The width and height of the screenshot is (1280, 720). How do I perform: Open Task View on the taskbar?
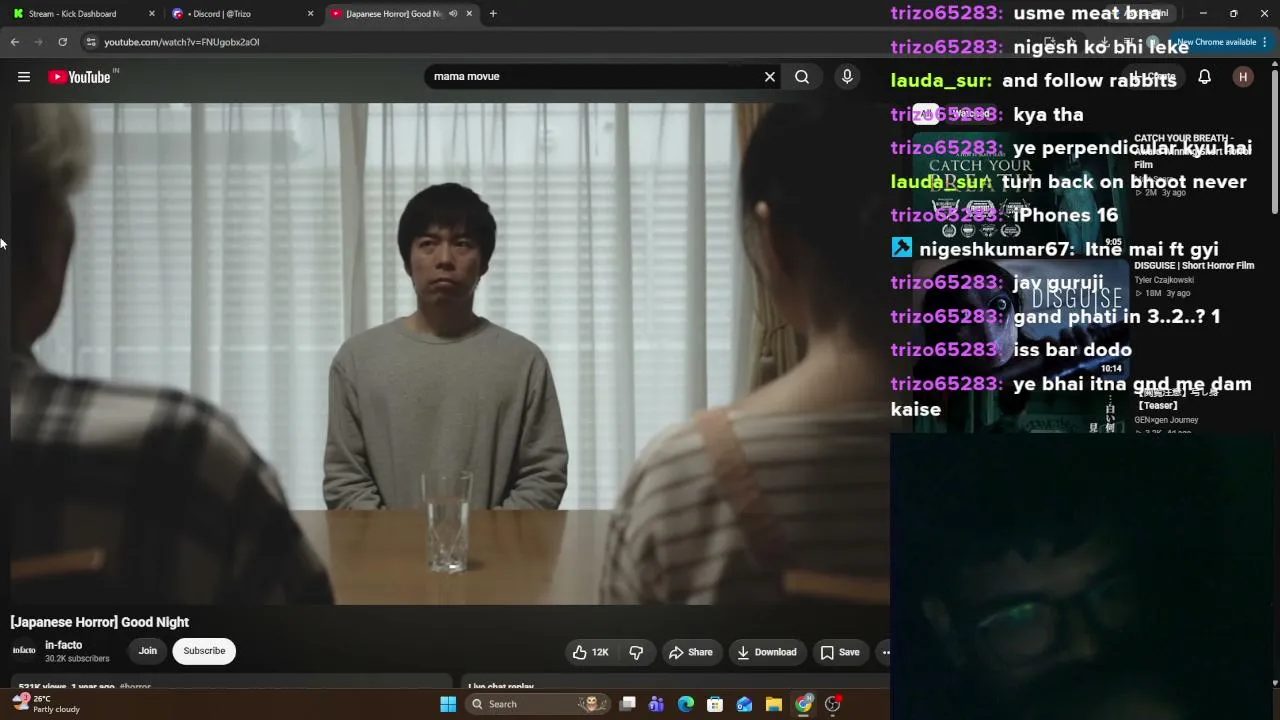pos(628,704)
